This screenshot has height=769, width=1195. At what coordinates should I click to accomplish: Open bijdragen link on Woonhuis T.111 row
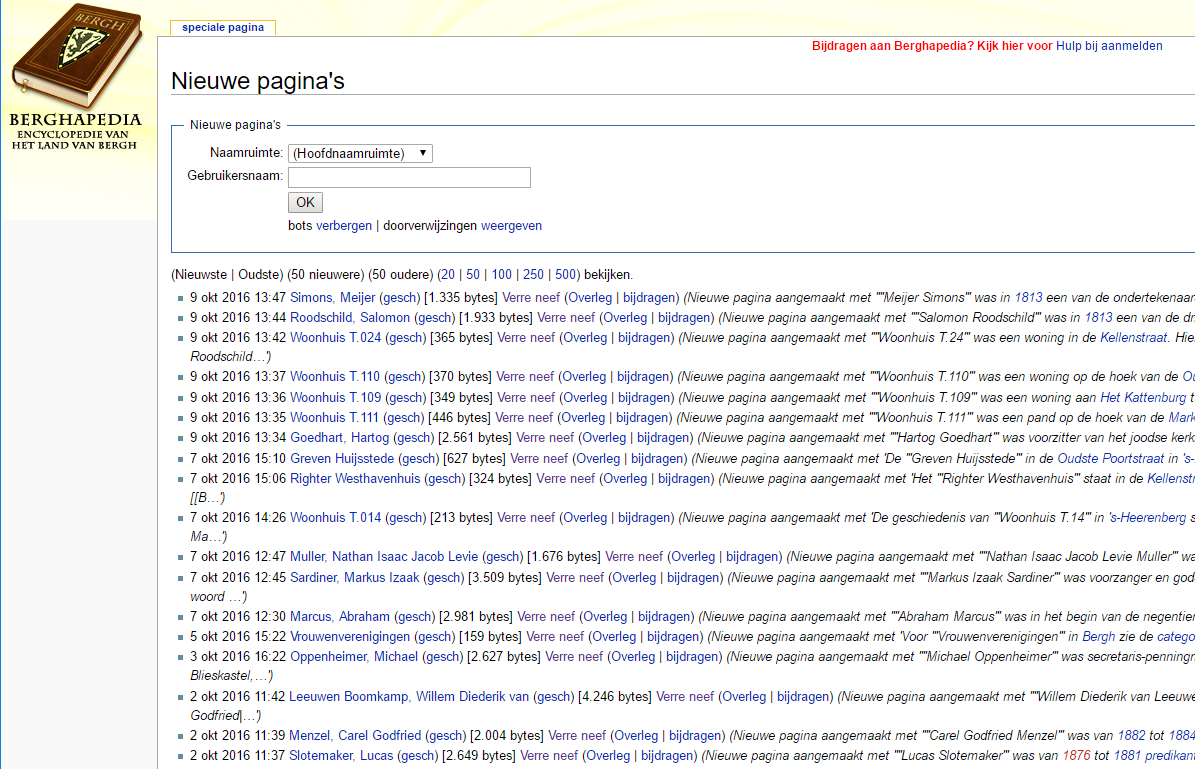pyautogui.click(x=642, y=418)
